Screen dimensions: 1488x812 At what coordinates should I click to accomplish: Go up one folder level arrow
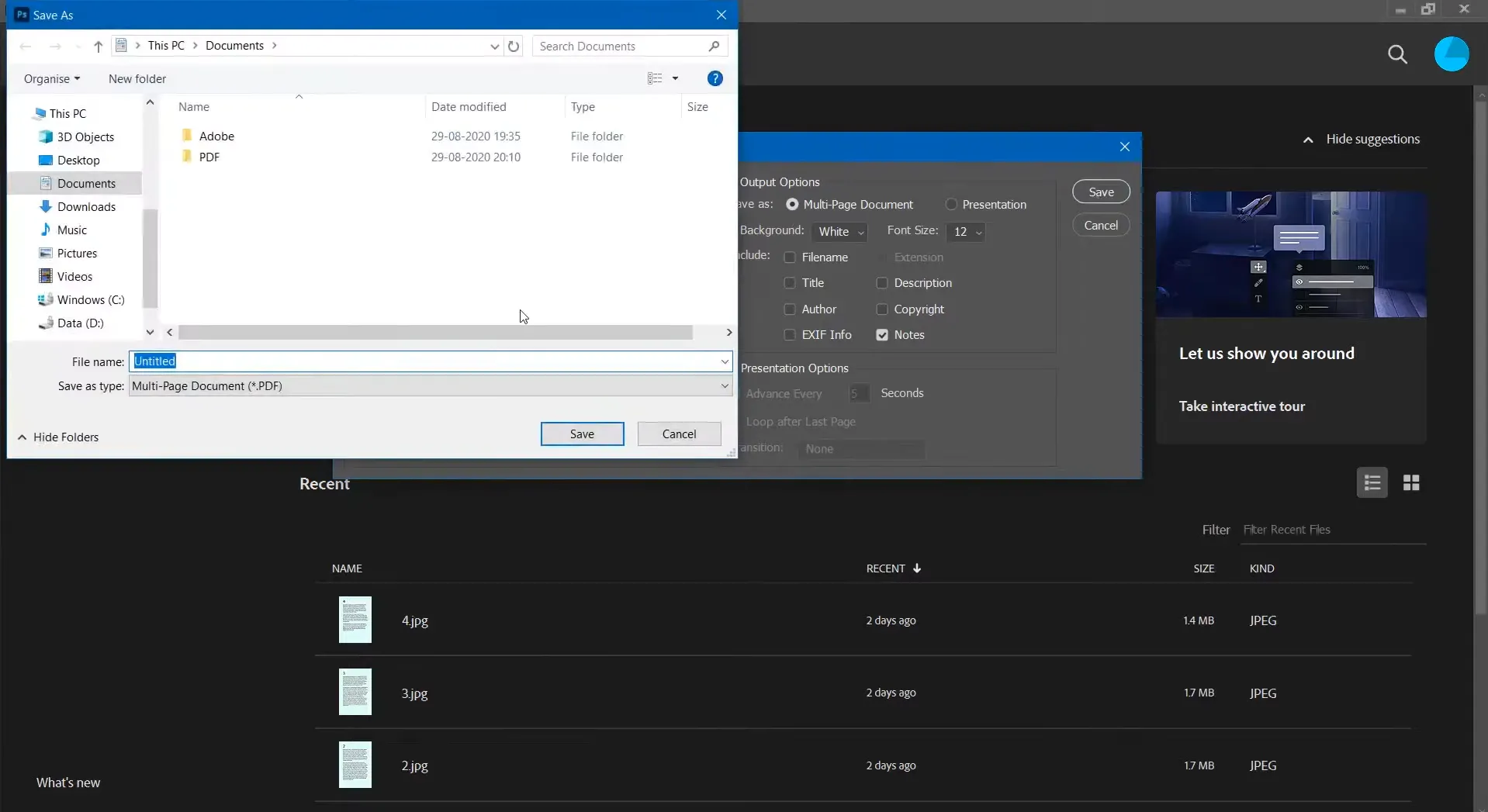(x=99, y=47)
